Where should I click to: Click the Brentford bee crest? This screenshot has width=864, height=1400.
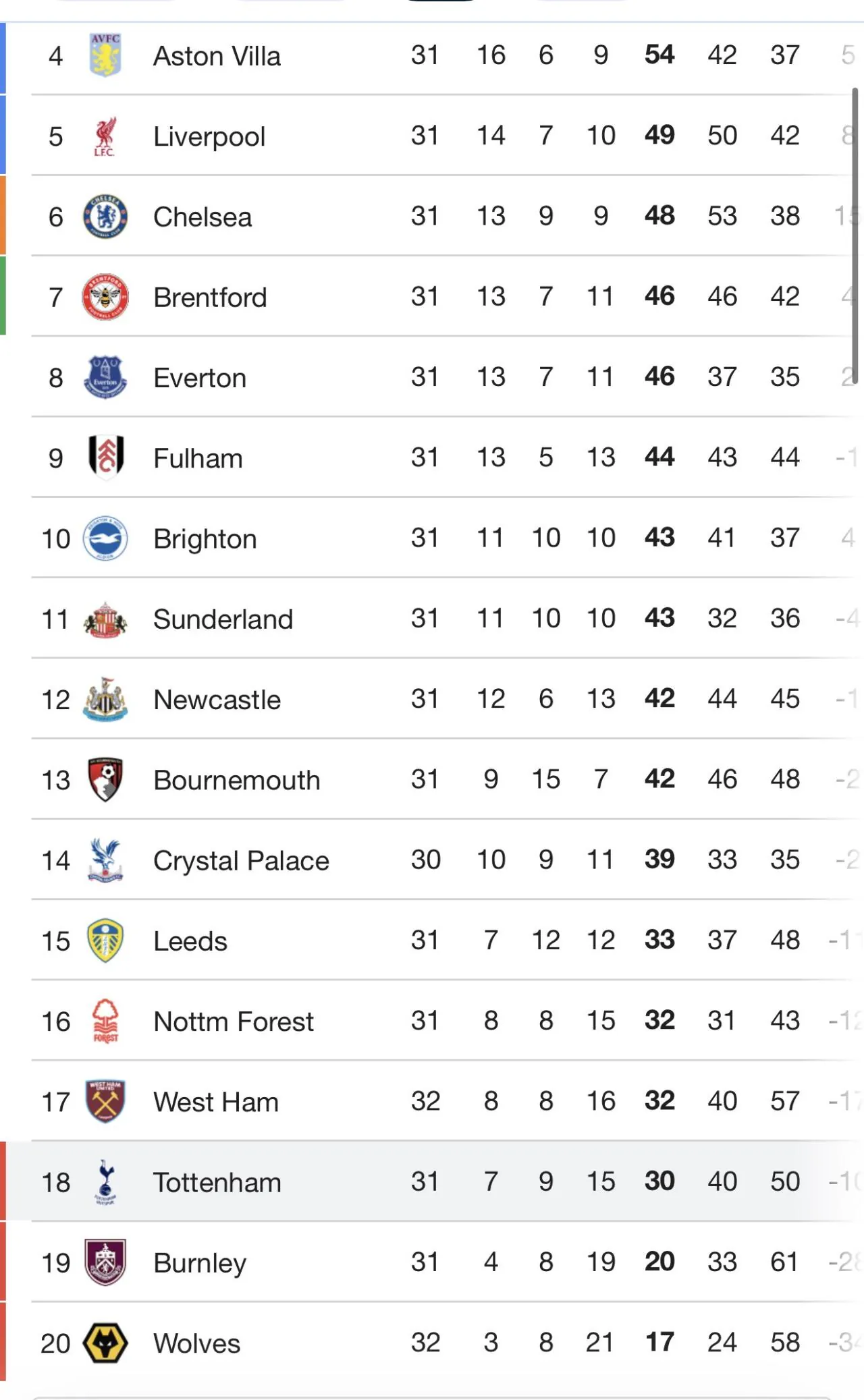click(x=105, y=297)
